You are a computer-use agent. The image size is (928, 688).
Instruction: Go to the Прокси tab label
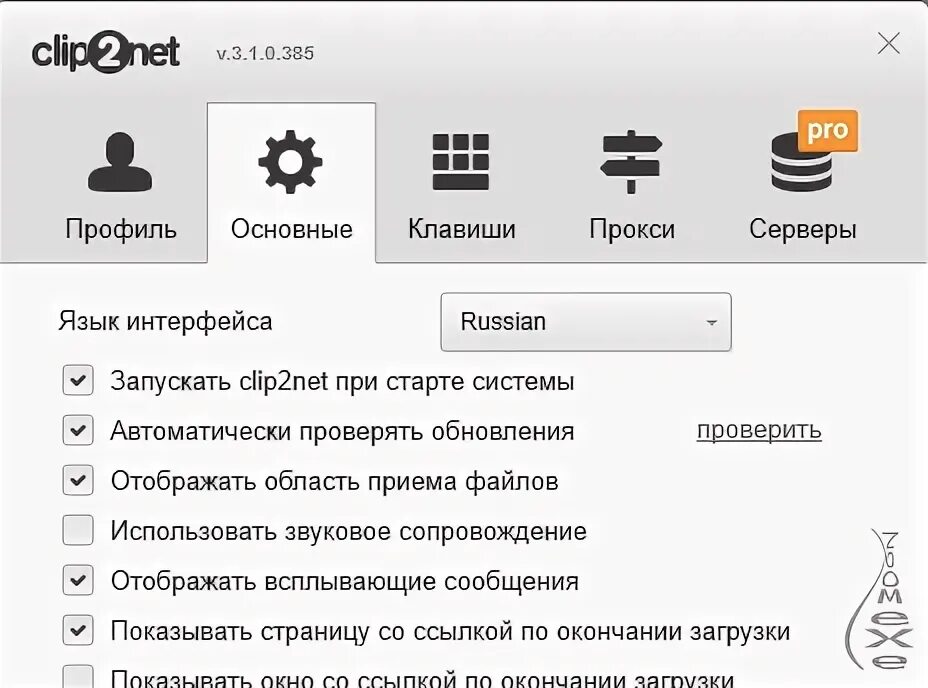632,229
